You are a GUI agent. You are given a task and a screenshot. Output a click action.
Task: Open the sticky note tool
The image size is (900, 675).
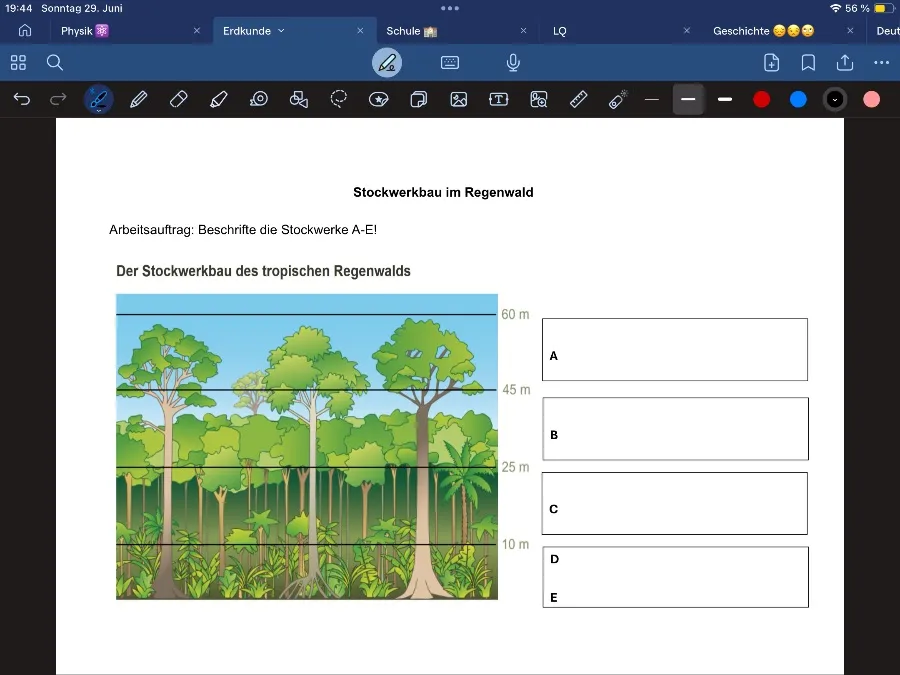(x=419, y=99)
